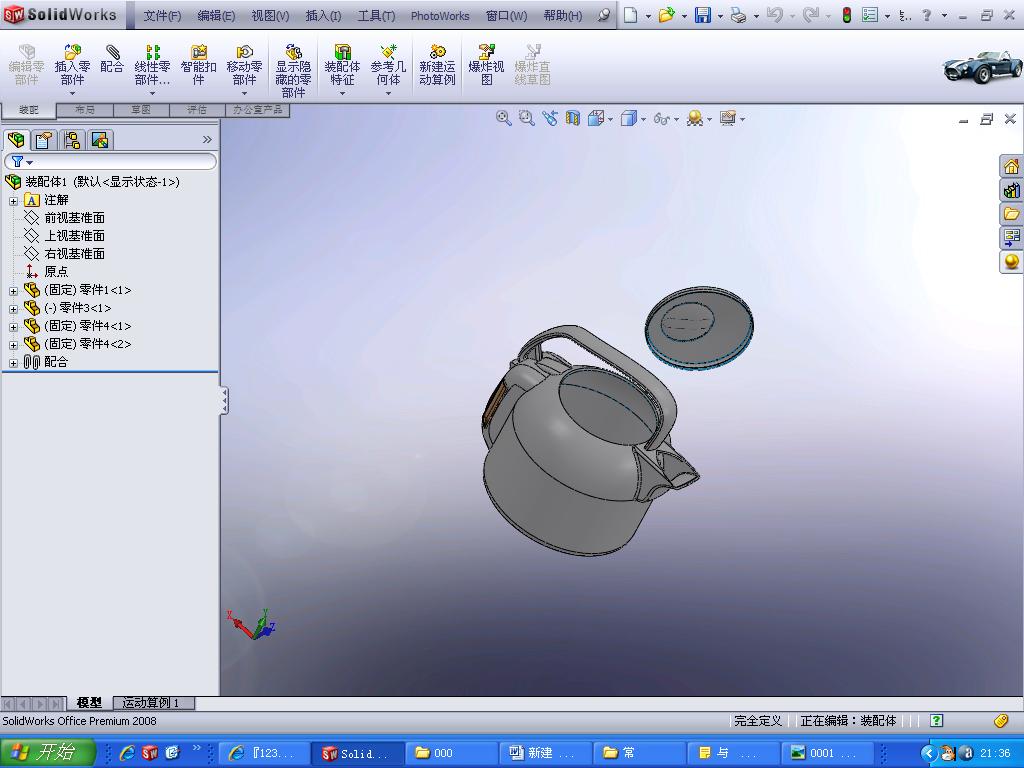Expand FeatureManager tabs with double chevron

(207, 139)
